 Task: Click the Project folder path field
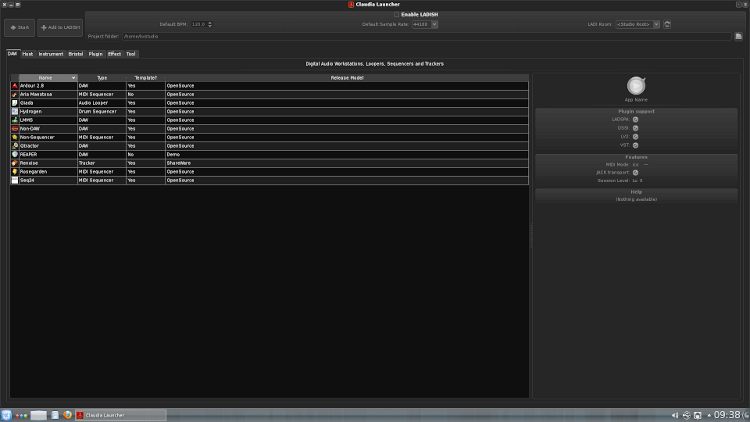(427, 36)
